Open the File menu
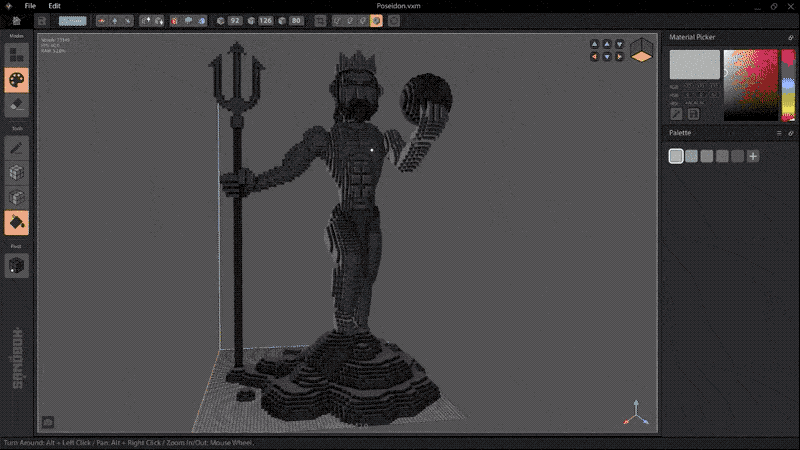 coord(30,6)
